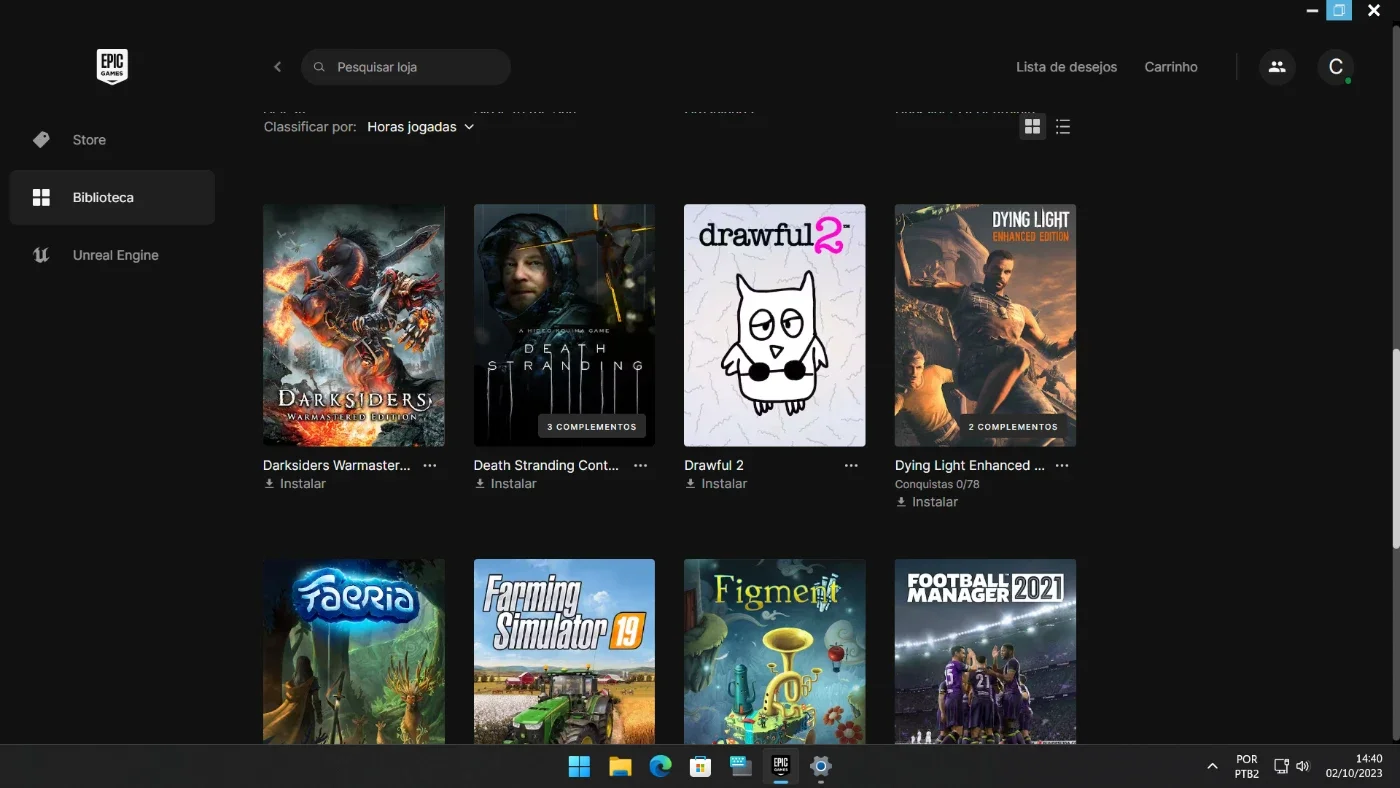Viewport: 1400px width, 788px height.
Task: Open Dying Light Enhanced Edition cover
Action: point(985,325)
